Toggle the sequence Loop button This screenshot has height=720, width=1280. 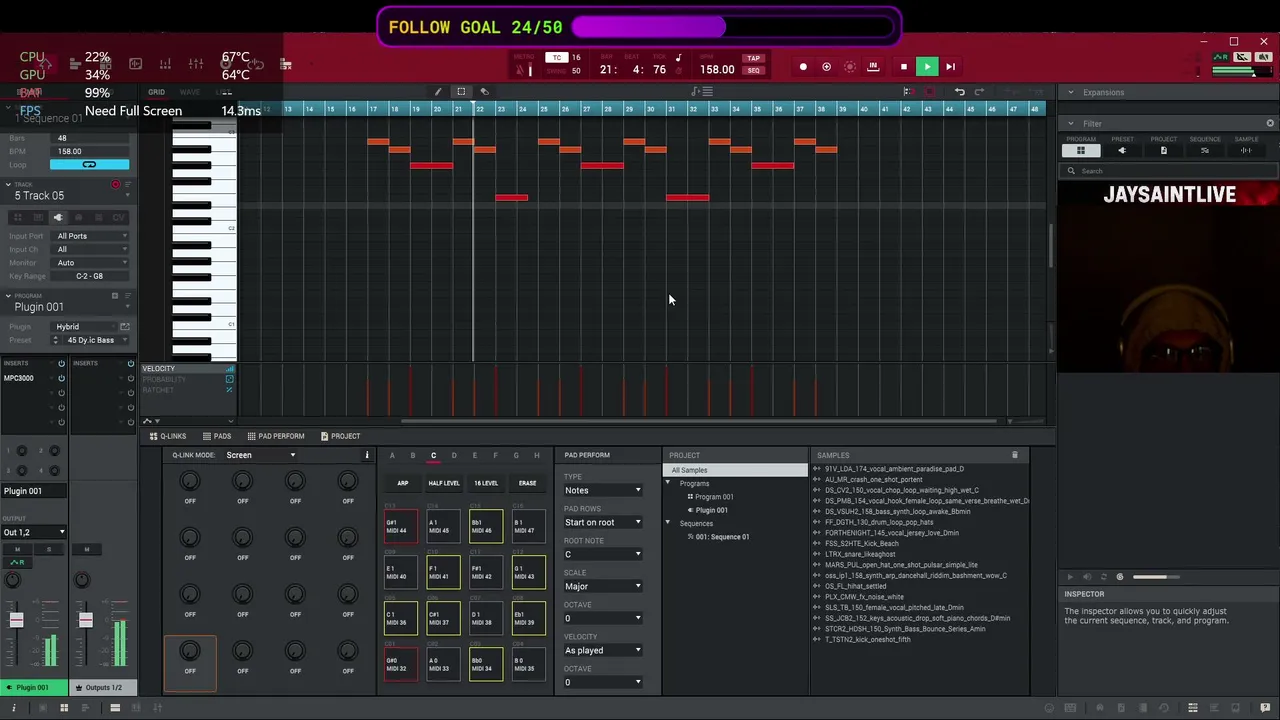(x=89, y=164)
